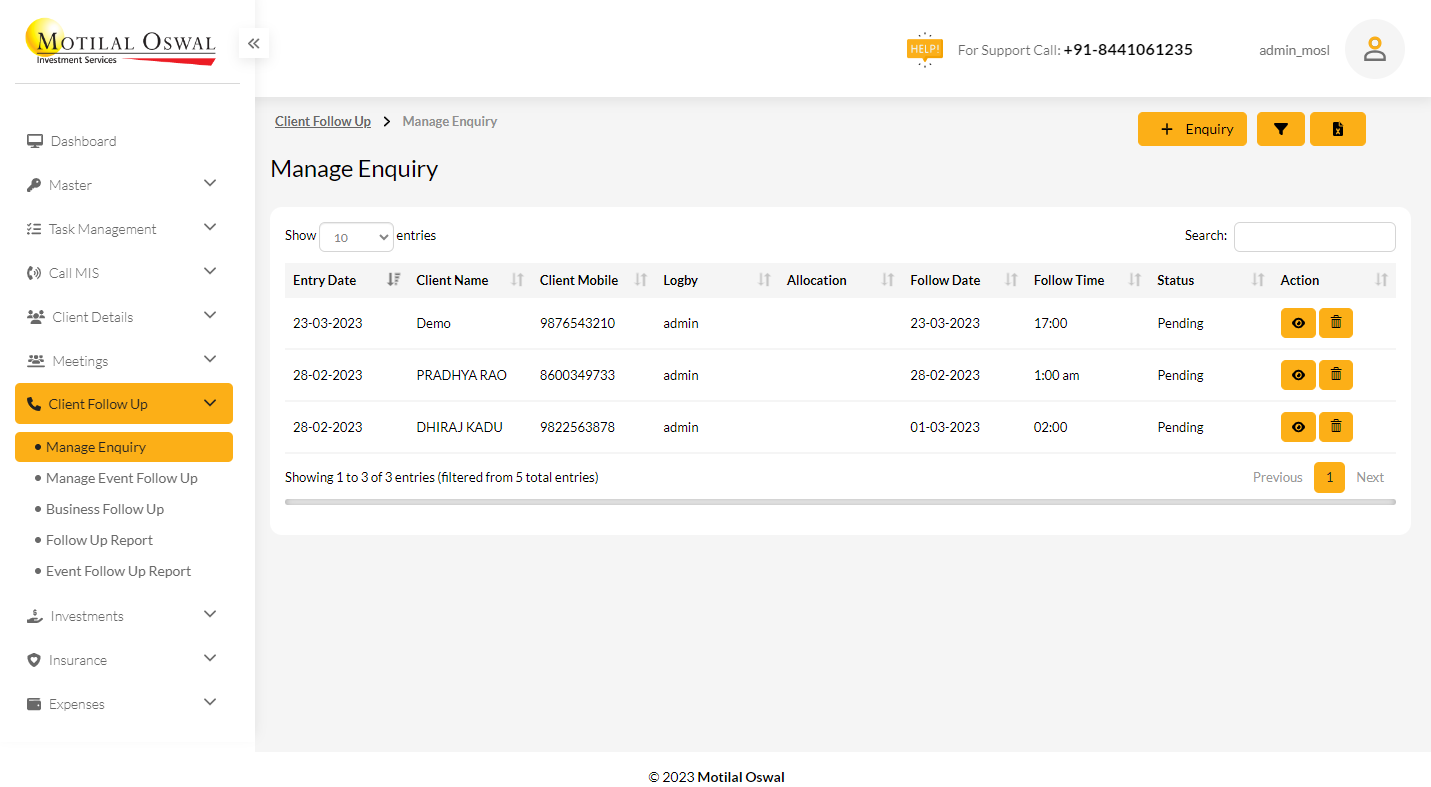1431x787 pixels.
Task: Click the Task Management checklist icon
Action: 34,229
